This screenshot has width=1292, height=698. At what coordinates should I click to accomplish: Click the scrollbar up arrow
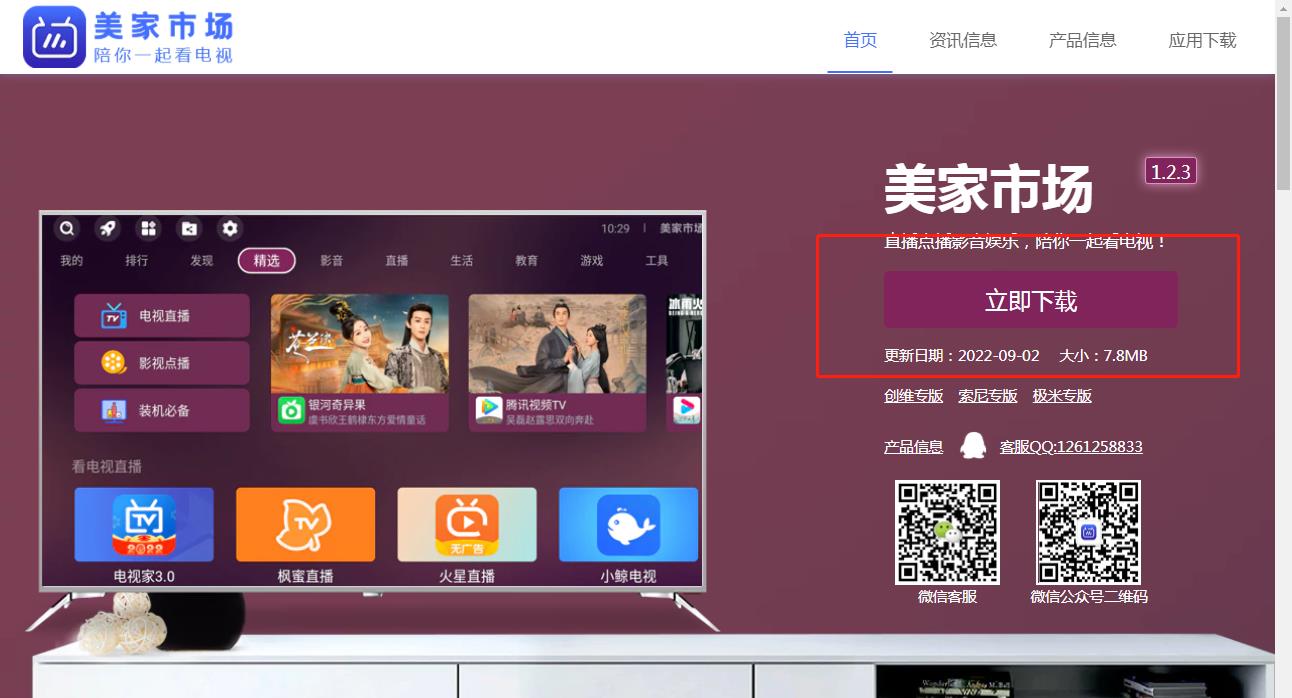1284,8
